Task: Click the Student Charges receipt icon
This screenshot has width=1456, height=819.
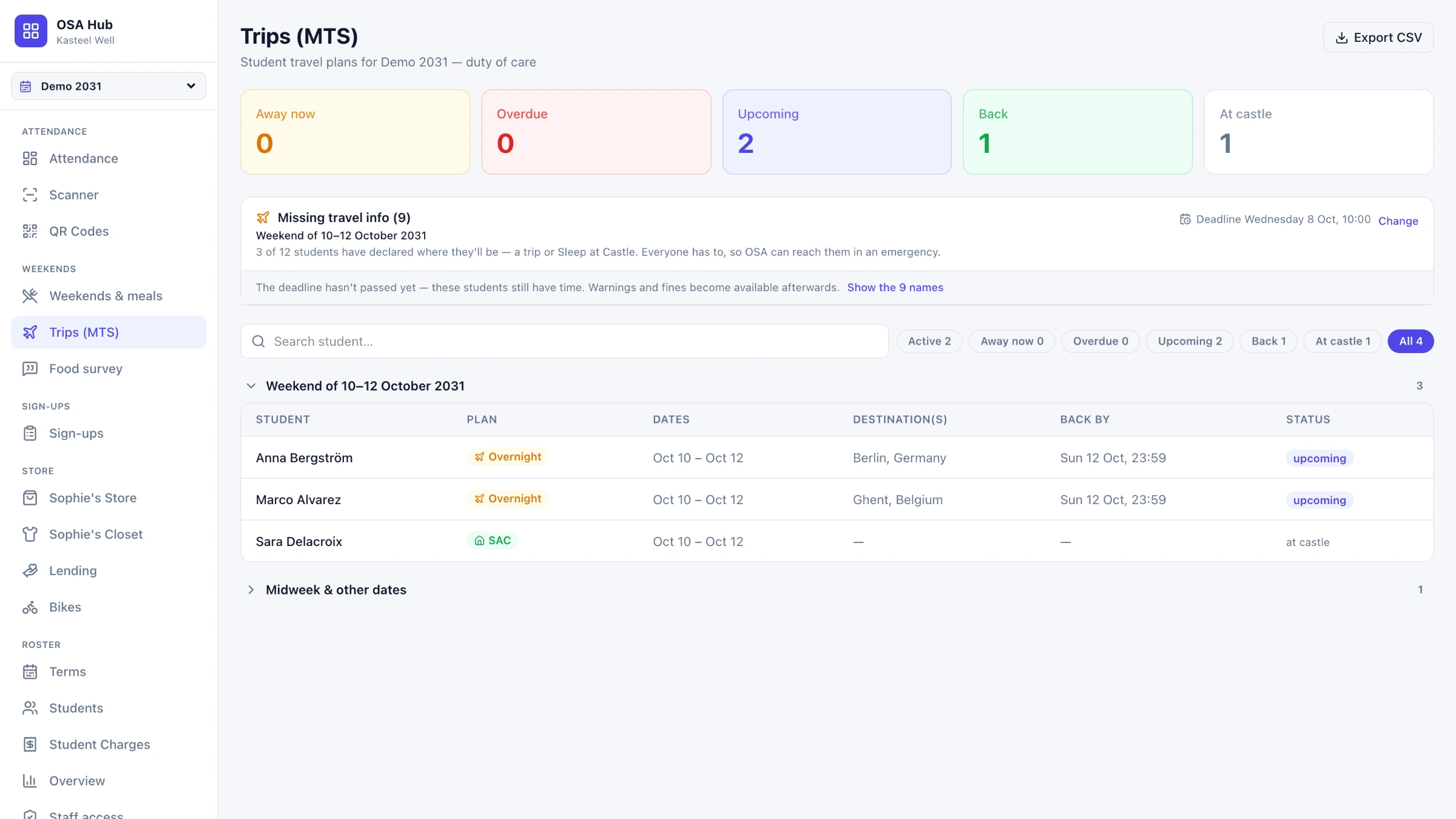Action: click(x=30, y=744)
